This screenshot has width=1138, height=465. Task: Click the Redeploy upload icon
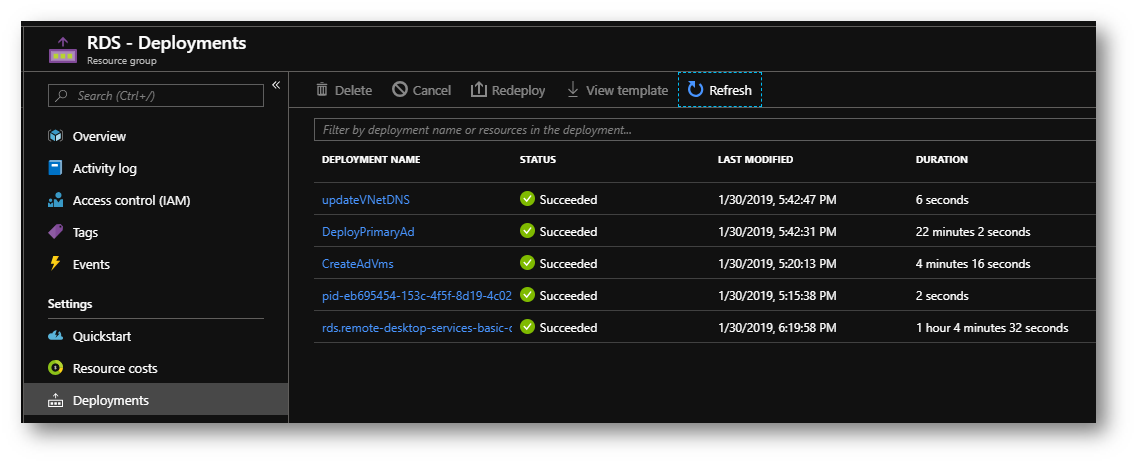(x=478, y=89)
